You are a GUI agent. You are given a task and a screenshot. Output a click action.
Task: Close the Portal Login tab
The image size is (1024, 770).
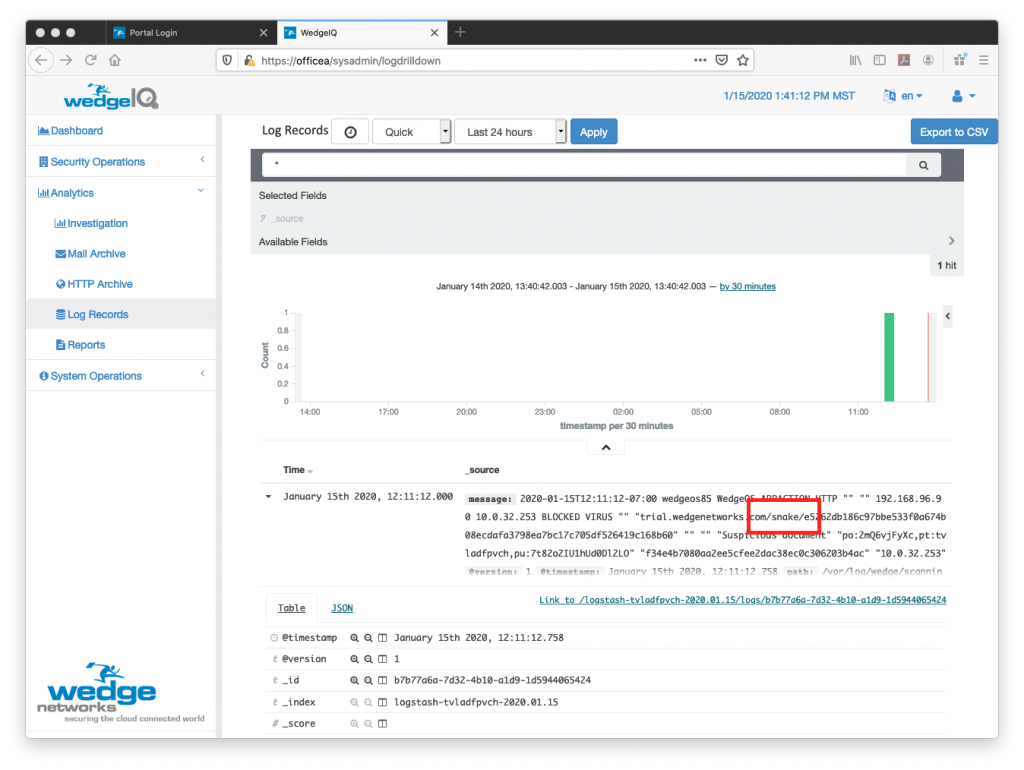[263, 33]
